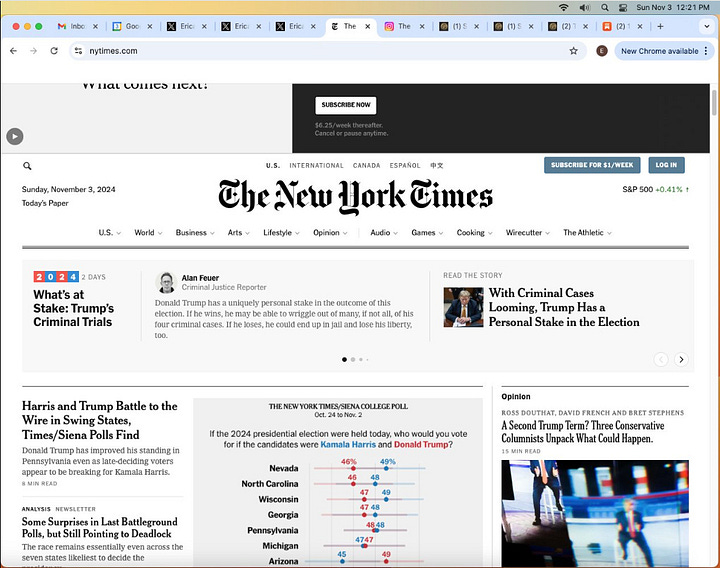Open Harris and Trump Battle headline
Viewport: 720px width, 568px height.
(x=100, y=420)
